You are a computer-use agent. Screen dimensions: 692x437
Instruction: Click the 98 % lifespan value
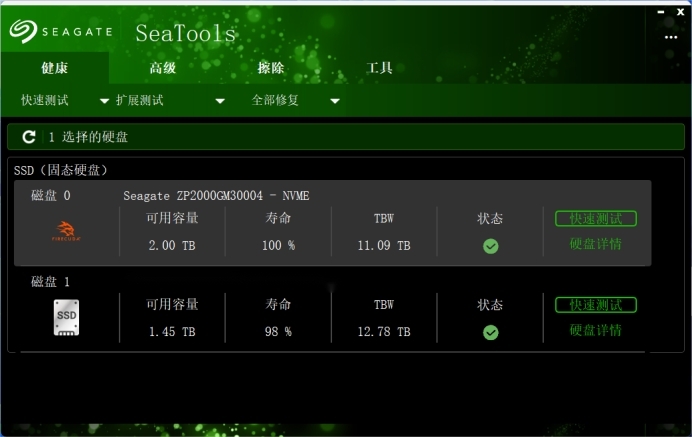[278, 332]
